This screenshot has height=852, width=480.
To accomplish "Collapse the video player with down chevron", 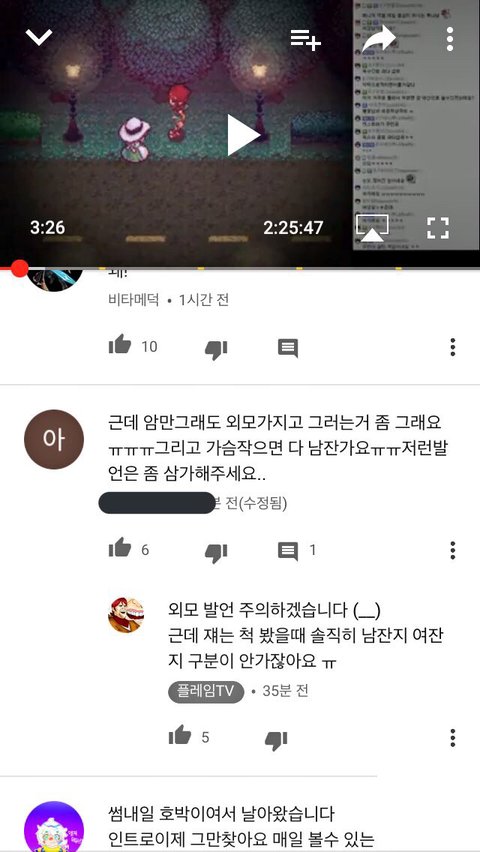I will coord(39,37).
